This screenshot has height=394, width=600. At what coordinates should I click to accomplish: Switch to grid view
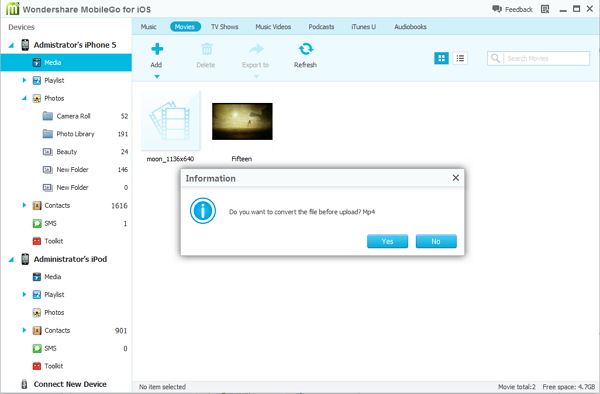click(x=441, y=58)
